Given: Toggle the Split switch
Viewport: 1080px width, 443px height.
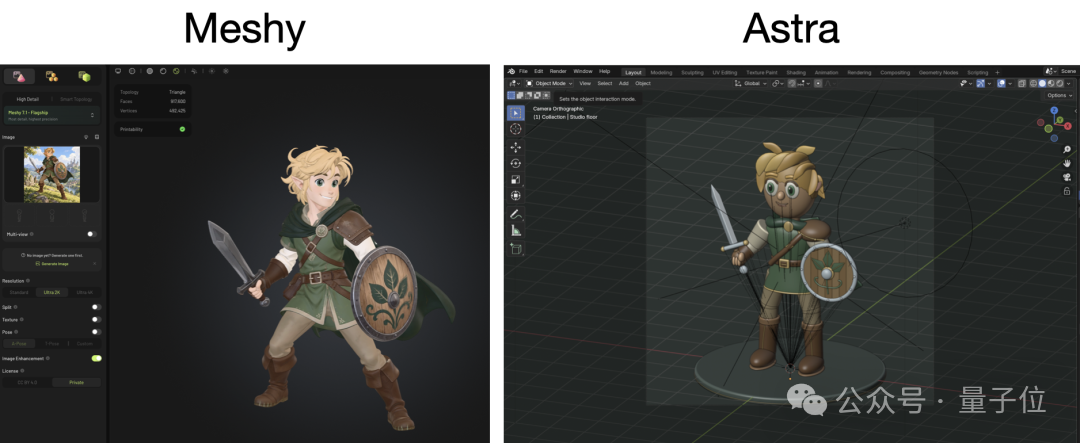Looking at the screenshot, I should pyautogui.click(x=96, y=307).
